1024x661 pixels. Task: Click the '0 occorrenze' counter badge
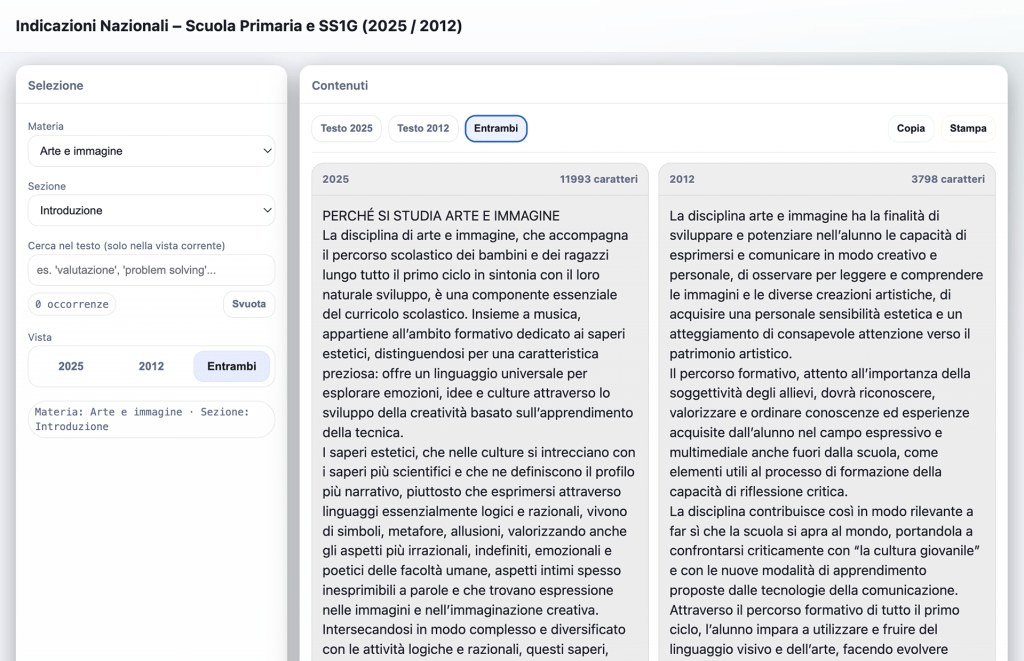click(71, 304)
